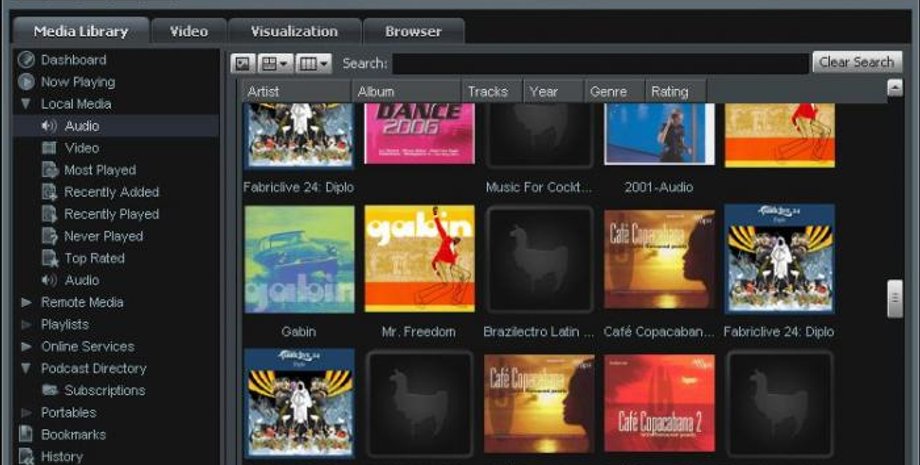The width and height of the screenshot is (920, 465).
Task: Select the Top Rated view
Action: 94,258
